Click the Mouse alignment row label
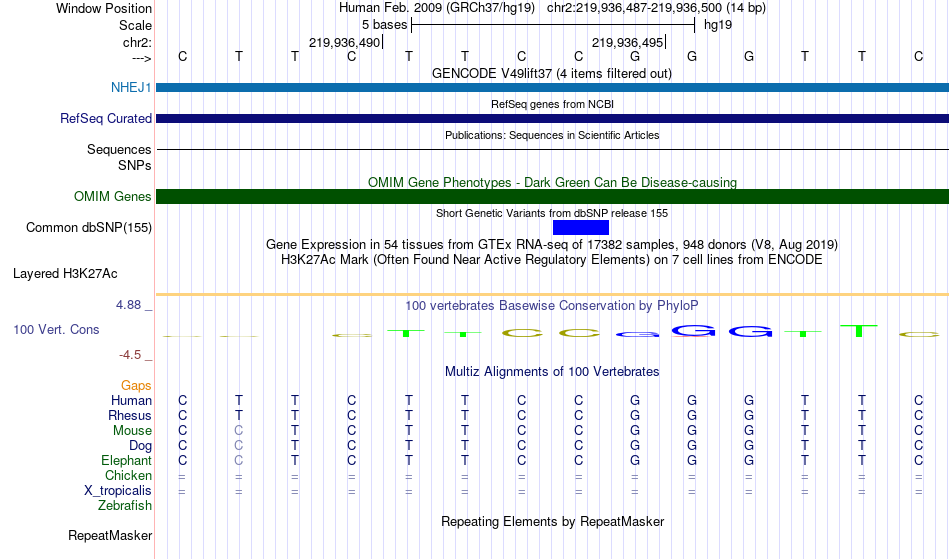The width and height of the screenshot is (950, 559). 132,431
